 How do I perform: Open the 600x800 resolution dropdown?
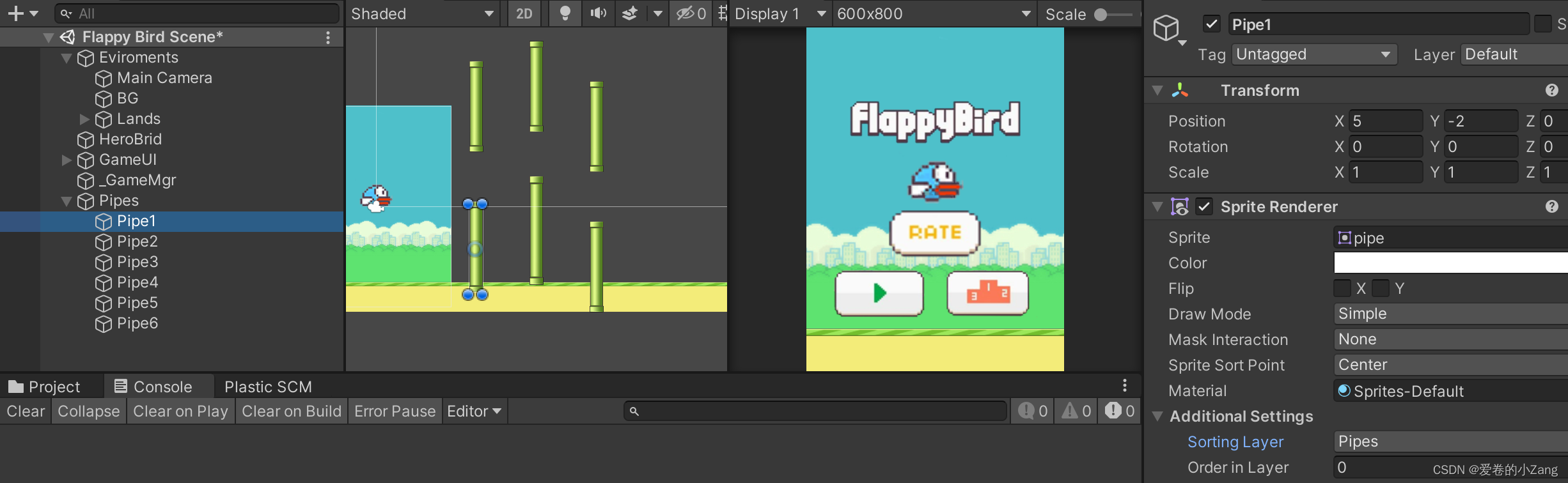(934, 13)
